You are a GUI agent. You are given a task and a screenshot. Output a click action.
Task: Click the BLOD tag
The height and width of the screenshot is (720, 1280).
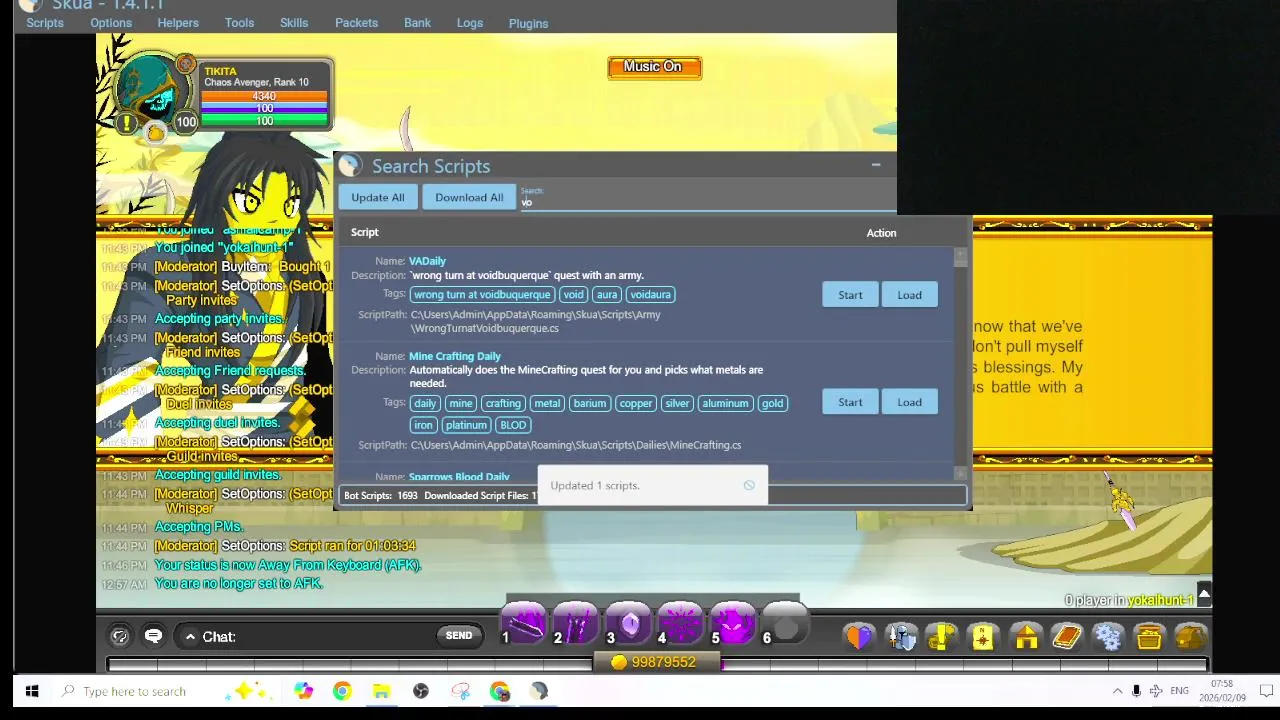513,424
